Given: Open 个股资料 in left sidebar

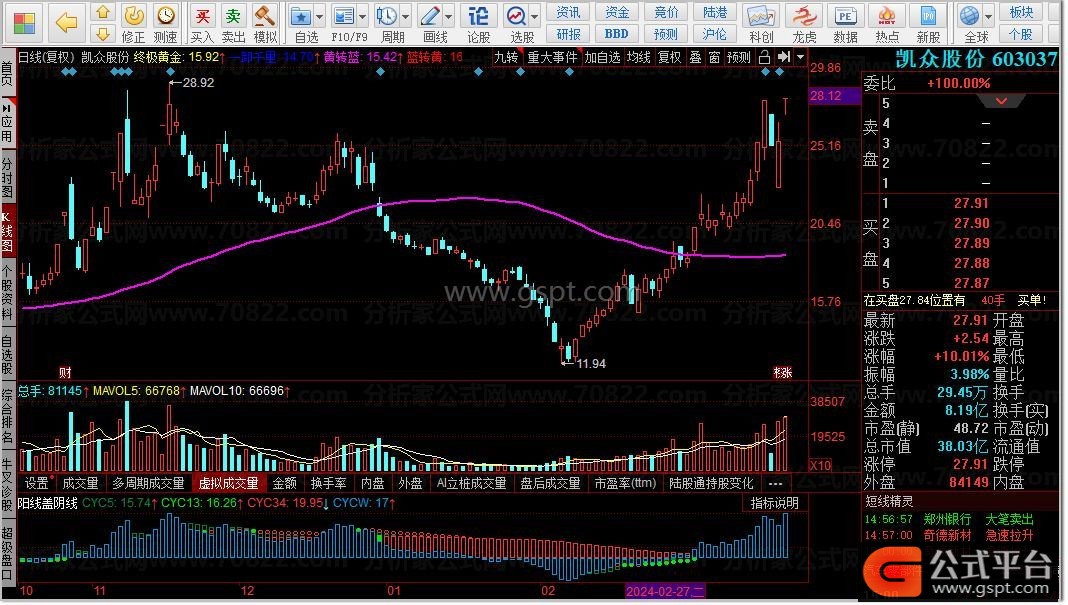Looking at the screenshot, I should tap(7, 293).
